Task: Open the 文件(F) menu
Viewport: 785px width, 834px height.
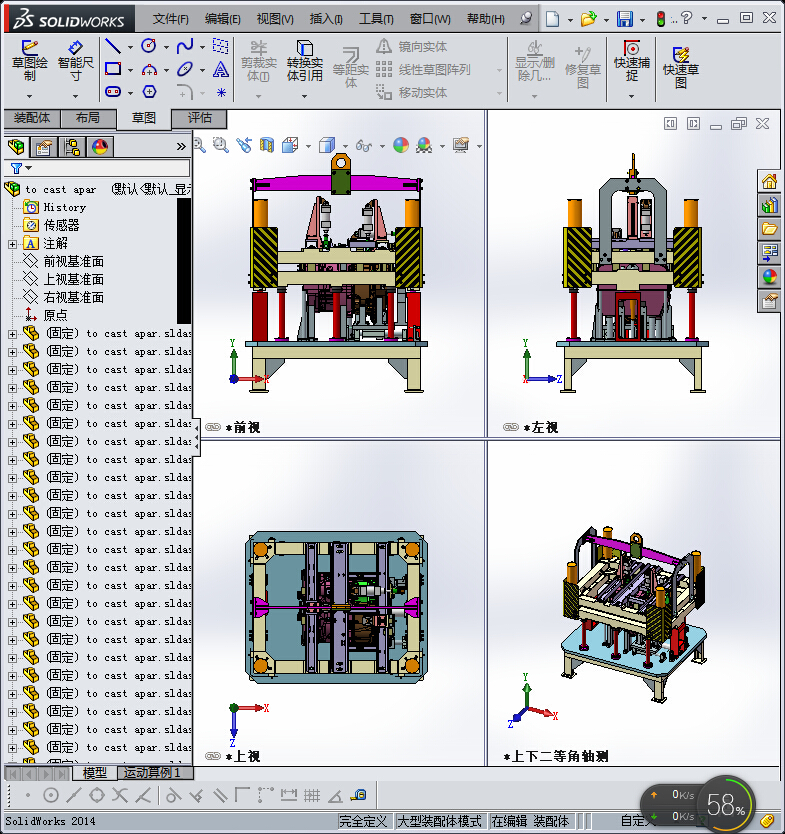Action: click(171, 19)
